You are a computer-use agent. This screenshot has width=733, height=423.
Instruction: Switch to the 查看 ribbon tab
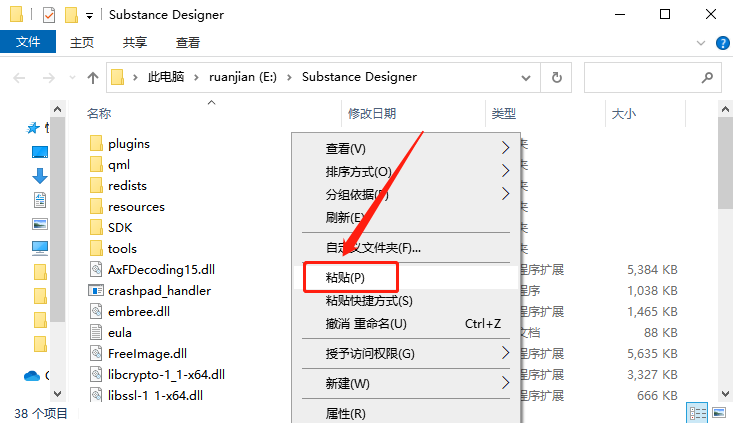click(188, 42)
